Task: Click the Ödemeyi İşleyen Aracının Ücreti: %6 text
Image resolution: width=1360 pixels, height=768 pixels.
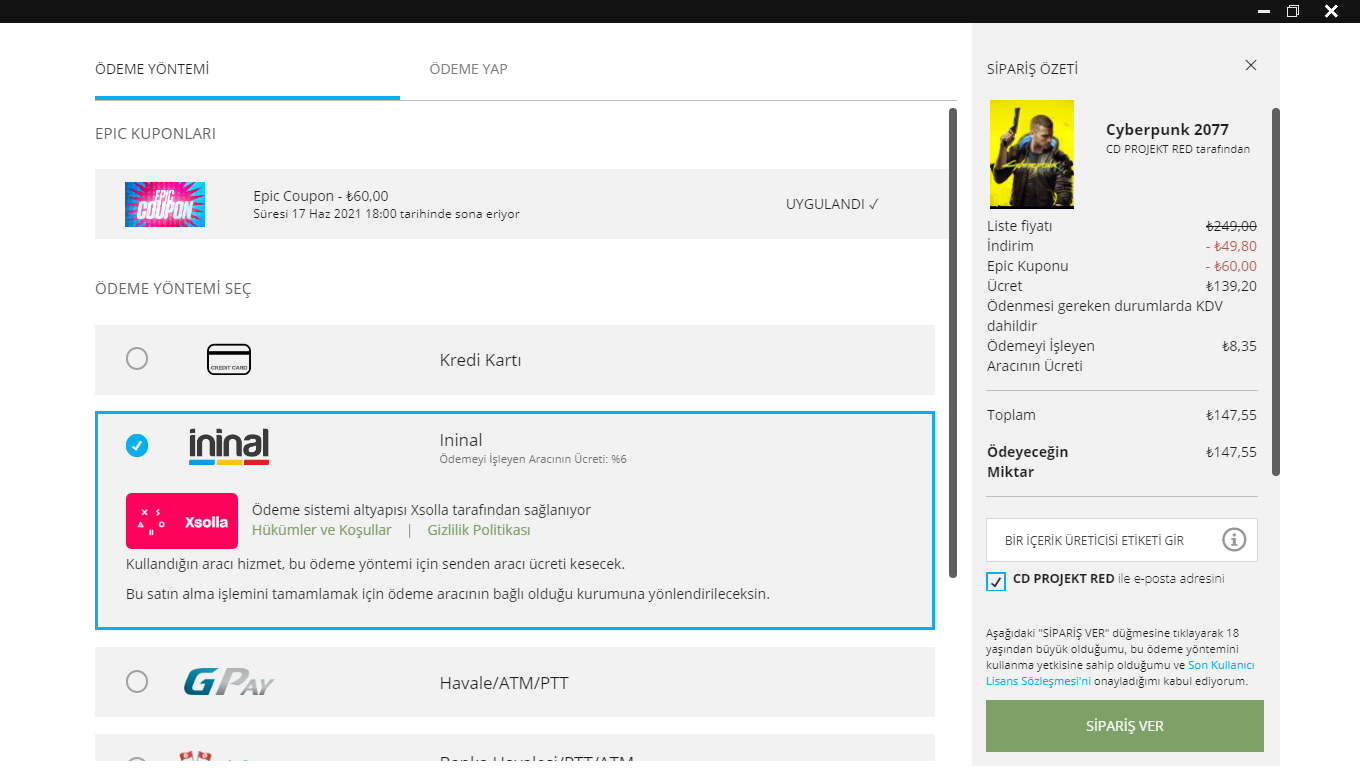Action: [x=533, y=459]
